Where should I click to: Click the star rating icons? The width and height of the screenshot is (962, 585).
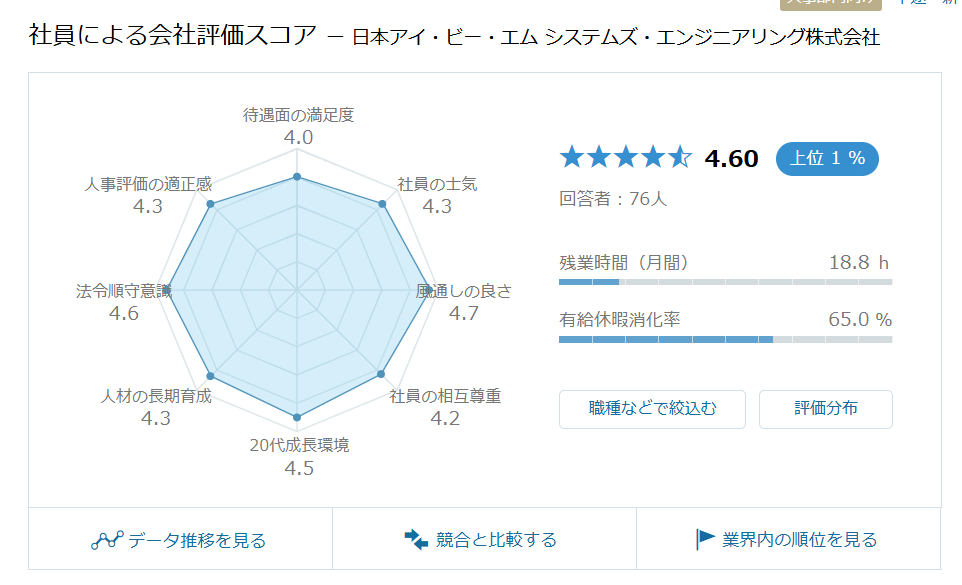click(x=626, y=158)
